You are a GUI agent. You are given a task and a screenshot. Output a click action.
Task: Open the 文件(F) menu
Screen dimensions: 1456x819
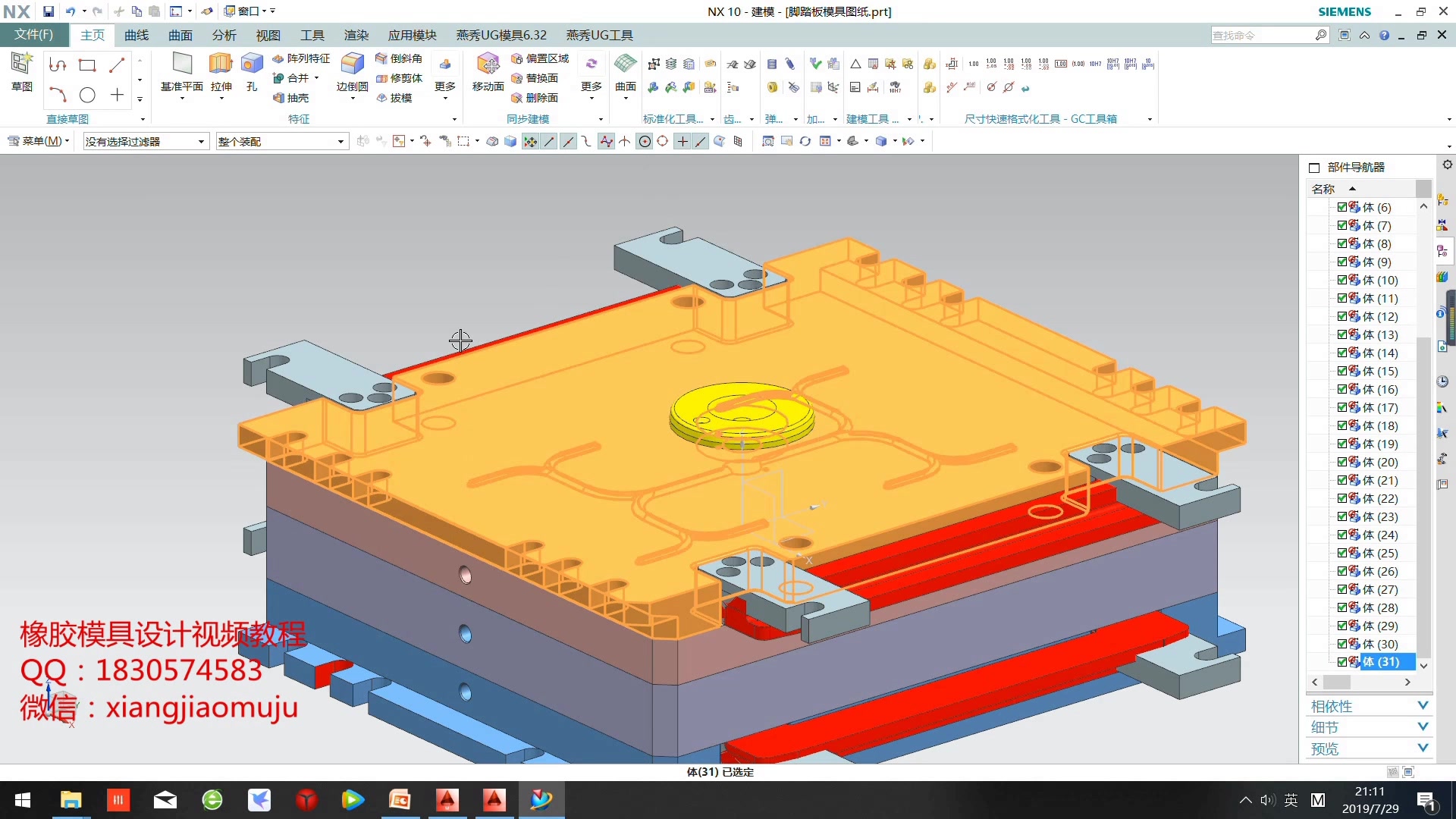34,35
